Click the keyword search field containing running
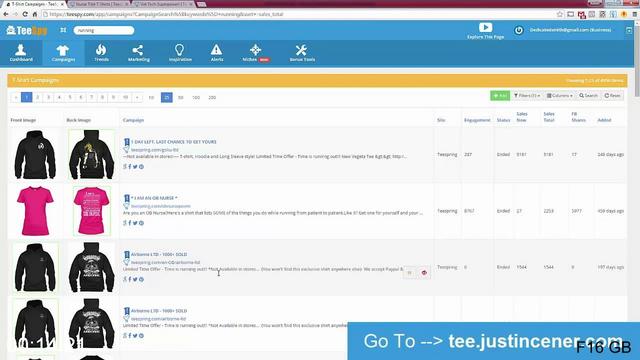Image resolution: width=640 pixels, height=360 pixels. 104,30
